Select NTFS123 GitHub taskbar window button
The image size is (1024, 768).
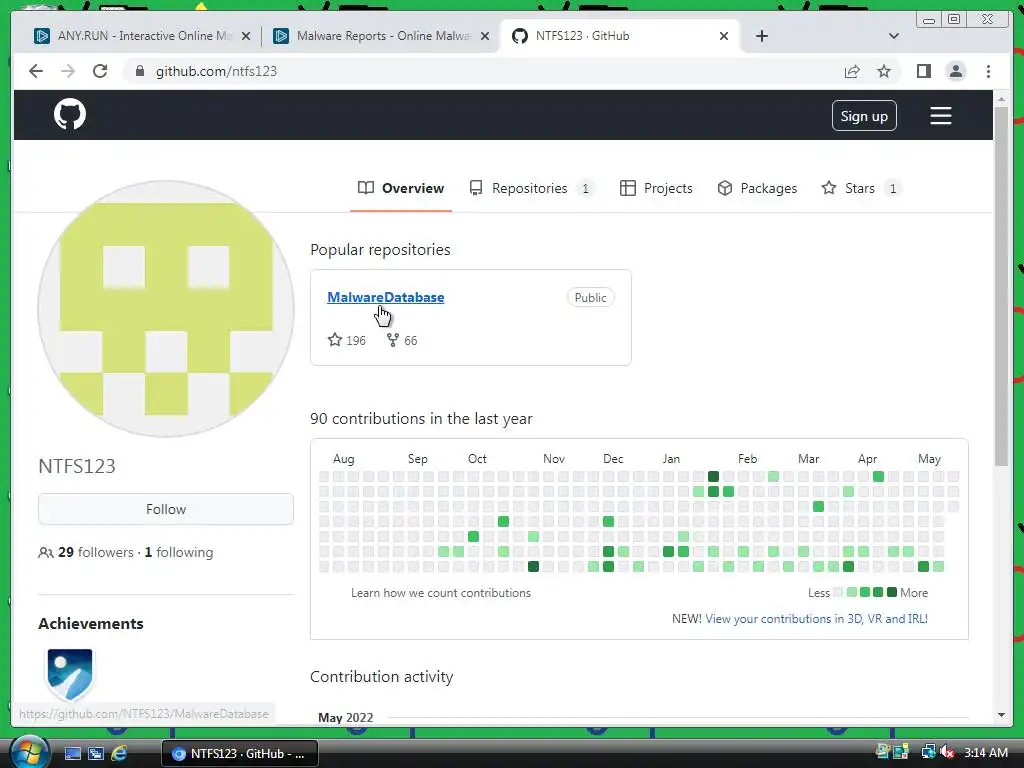click(x=240, y=754)
